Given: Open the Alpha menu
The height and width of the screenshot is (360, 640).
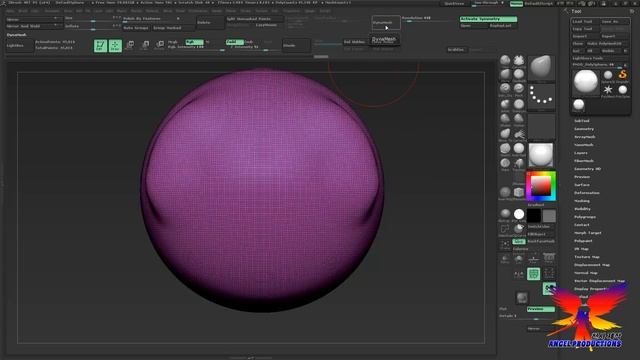Looking at the screenshot, I should [10, 11].
